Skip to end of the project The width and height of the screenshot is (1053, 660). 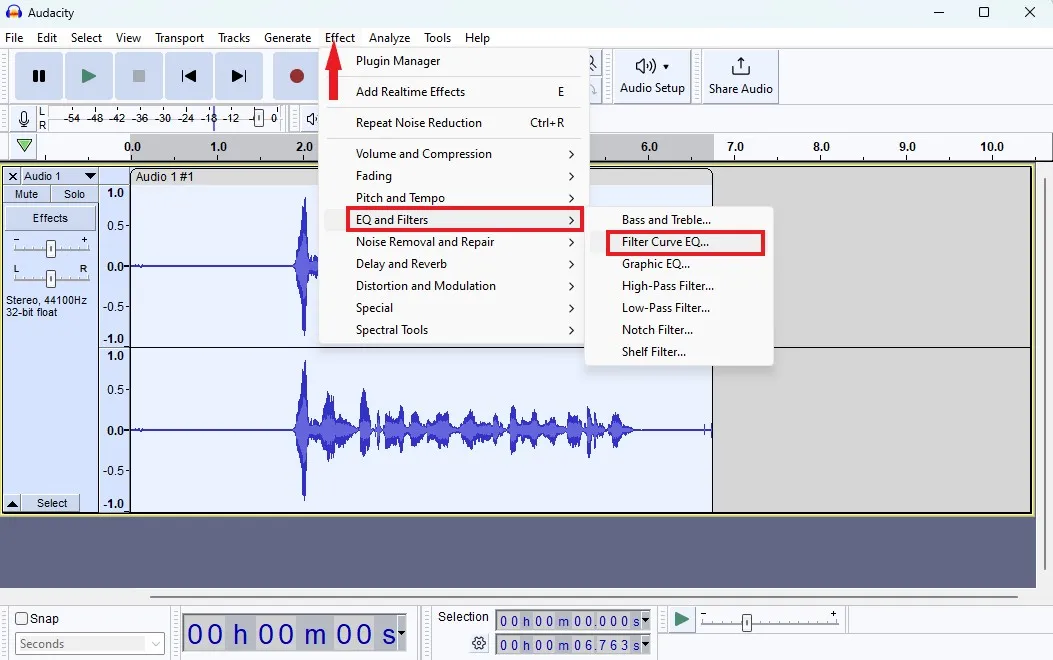coord(238,76)
